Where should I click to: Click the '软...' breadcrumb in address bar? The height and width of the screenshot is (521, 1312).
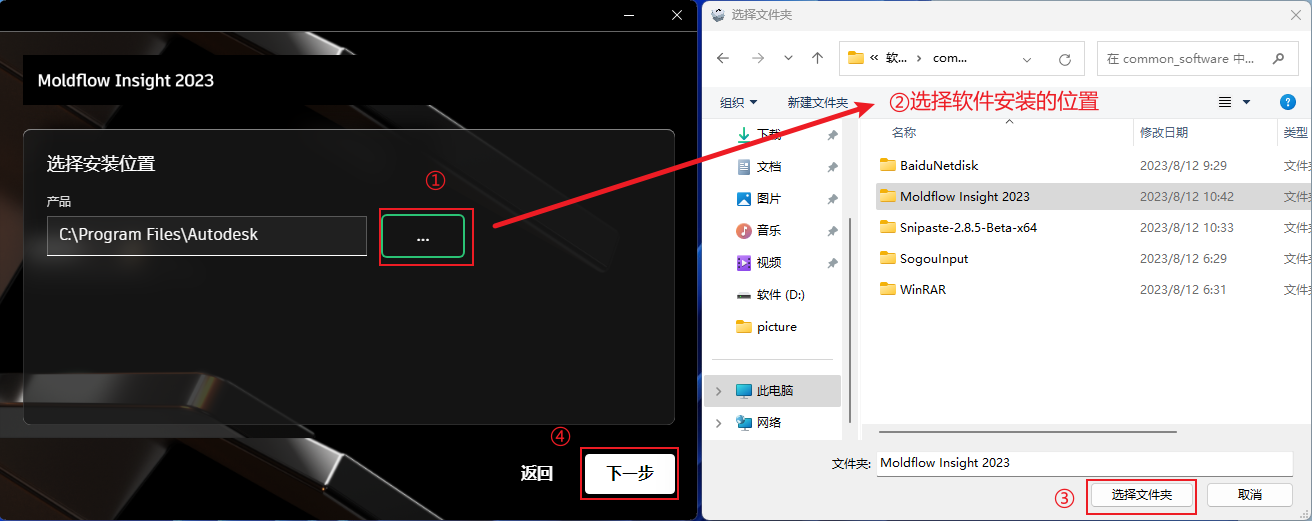[x=897, y=59]
